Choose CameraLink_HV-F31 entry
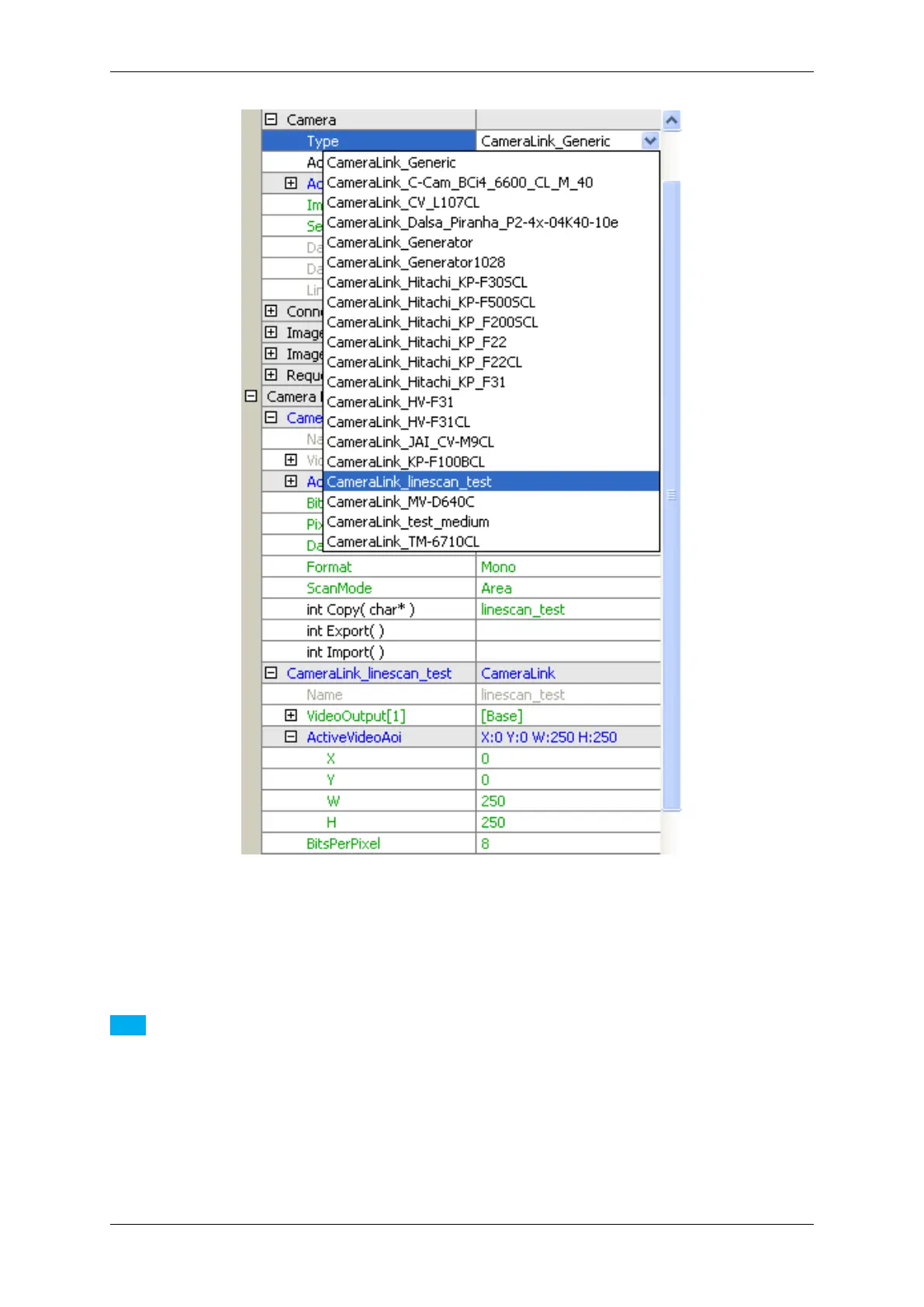The height and width of the screenshot is (1307, 924). 491,402
